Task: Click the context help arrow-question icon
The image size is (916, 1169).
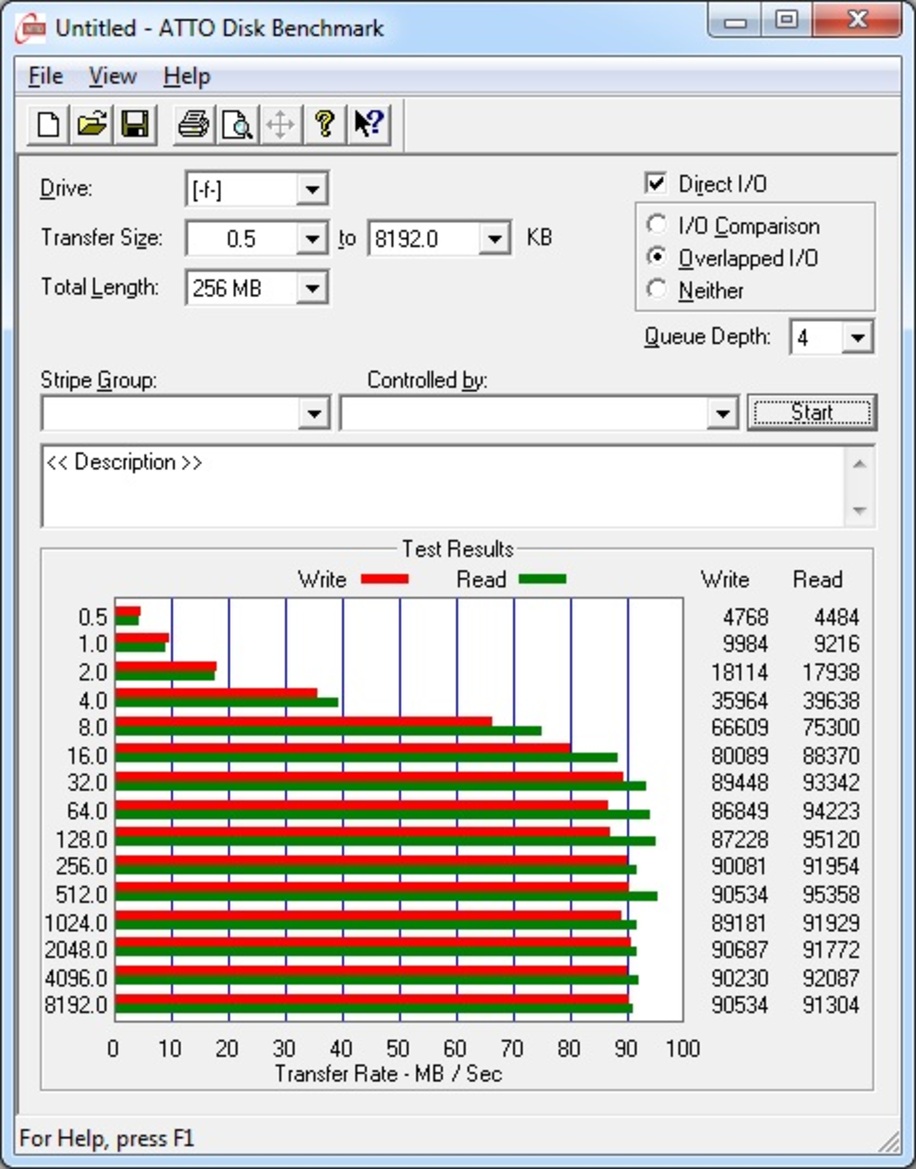Action: pos(368,124)
